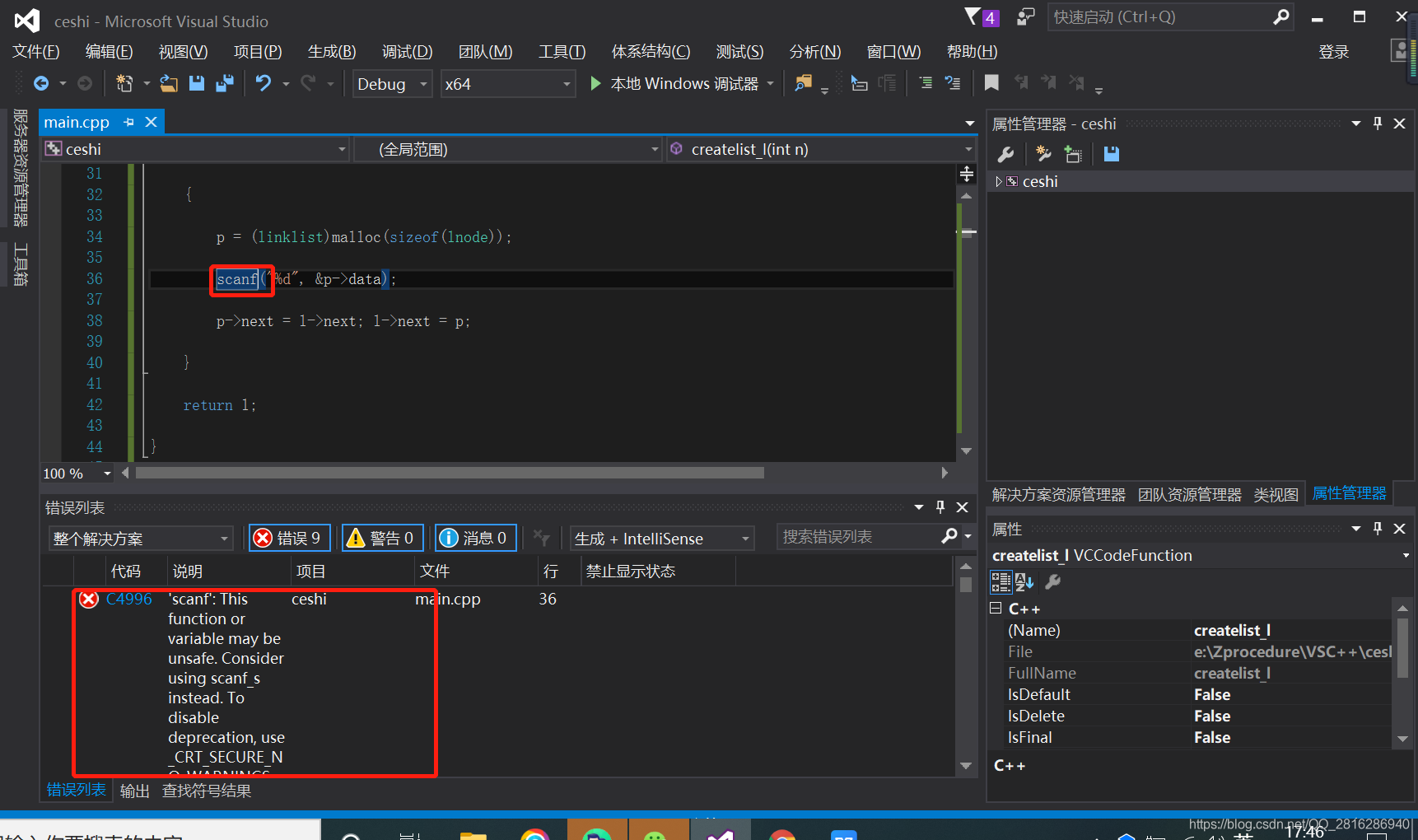
Task: Click the editor horizontal scrollbar thumb
Action: coord(450,473)
